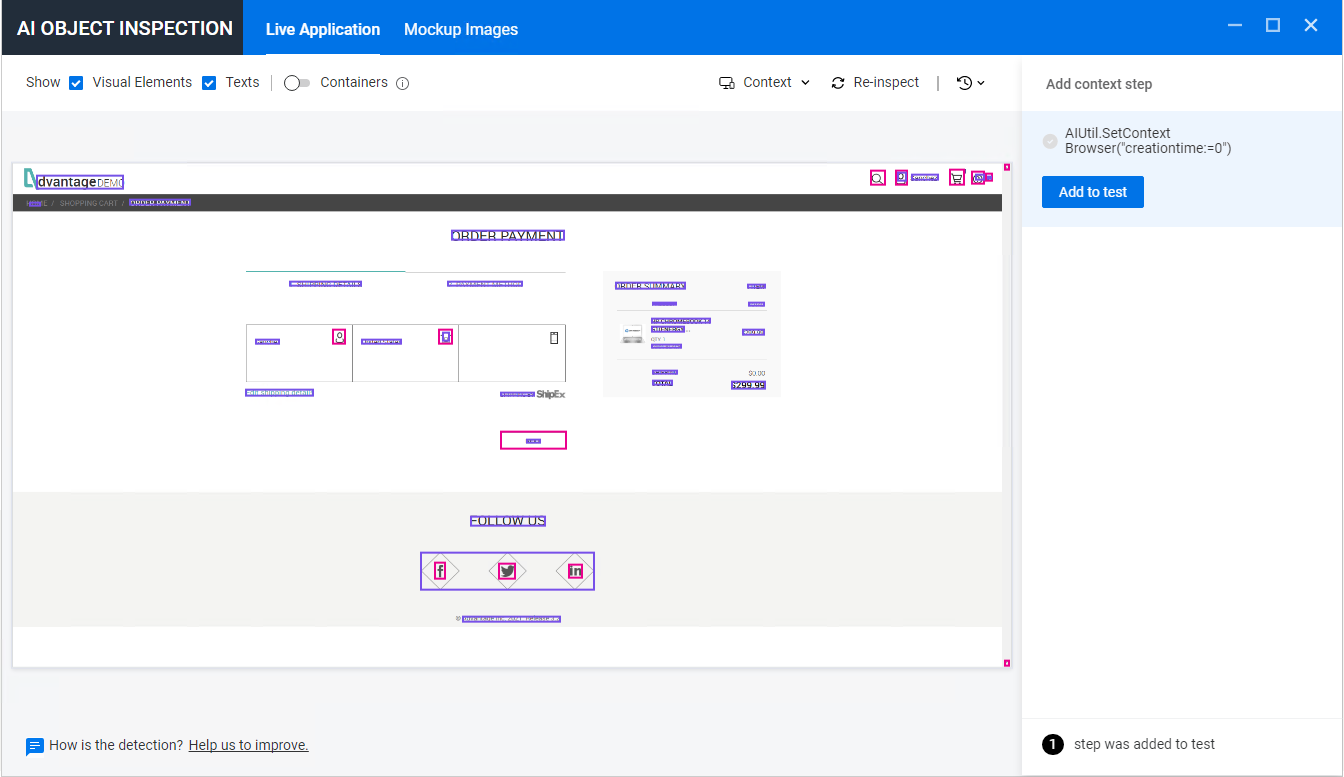The height and width of the screenshot is (777, 1344).
Task: Select the detected Twitter bird icon
Action: pos(507,571)
